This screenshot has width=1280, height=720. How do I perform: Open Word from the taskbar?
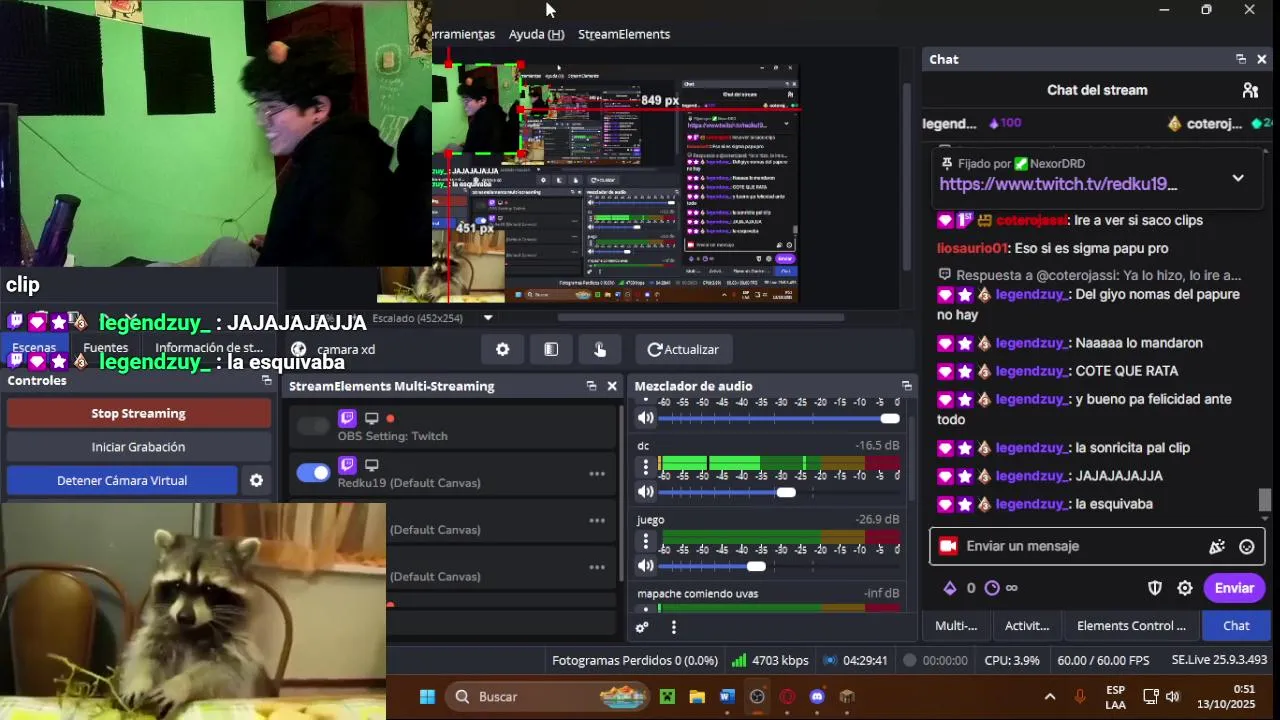click(x=727, y=697)
